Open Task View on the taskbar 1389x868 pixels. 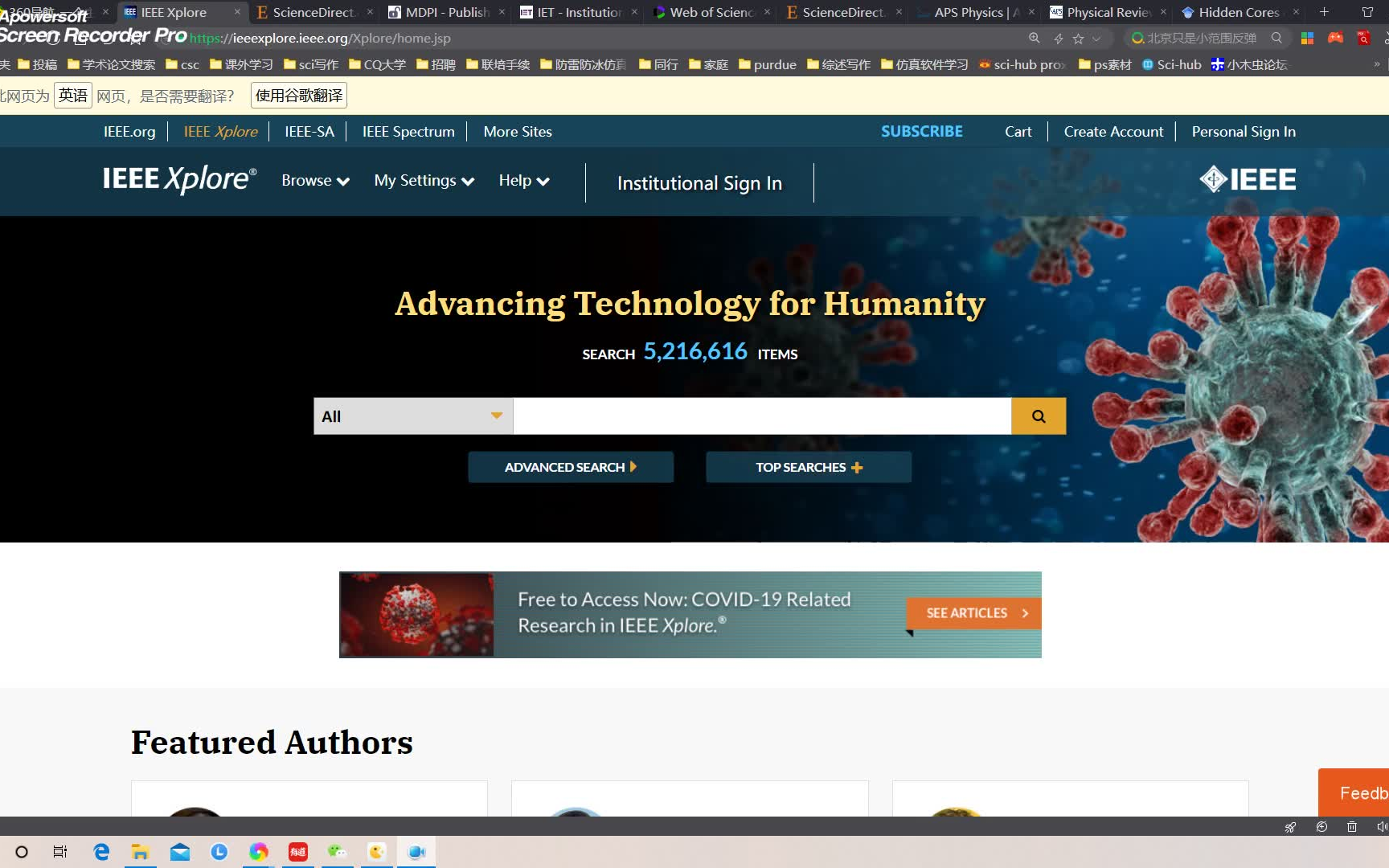point(60,852)
